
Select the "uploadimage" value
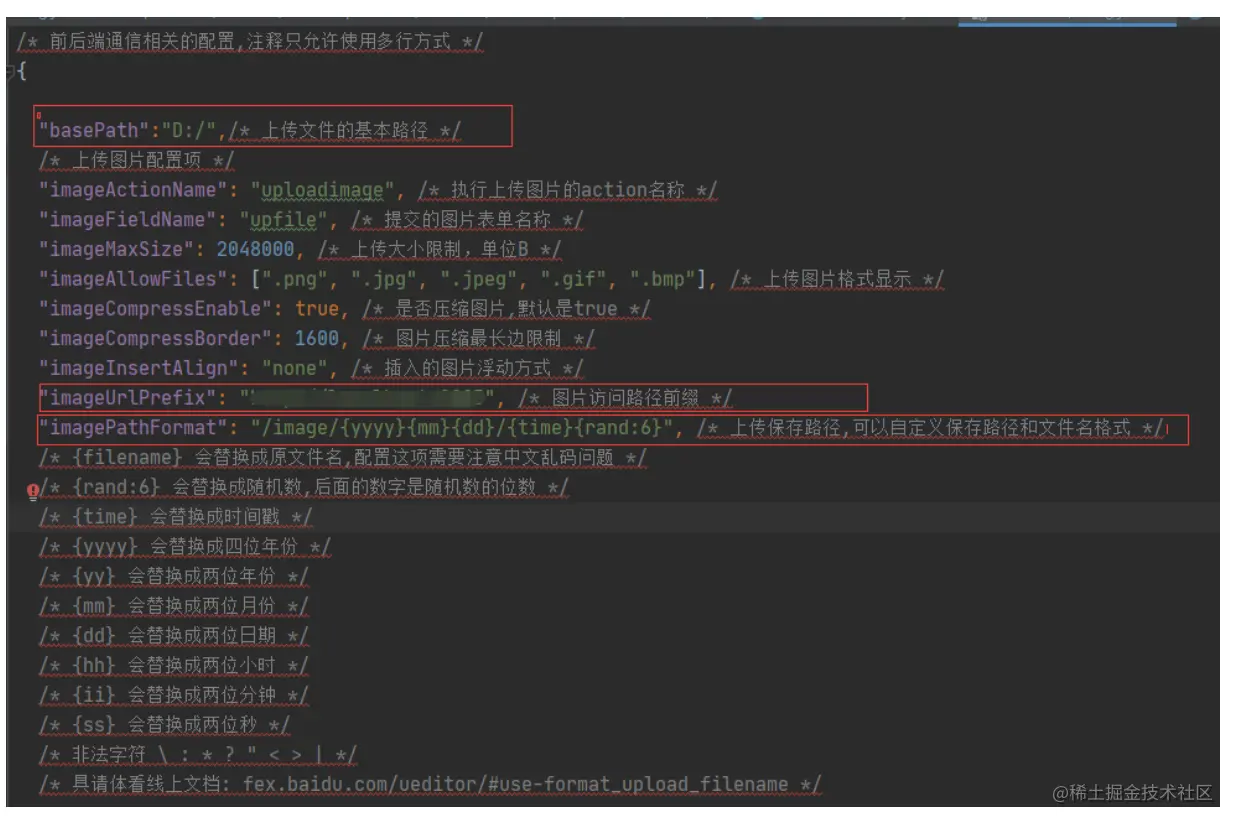pos(323,190)
